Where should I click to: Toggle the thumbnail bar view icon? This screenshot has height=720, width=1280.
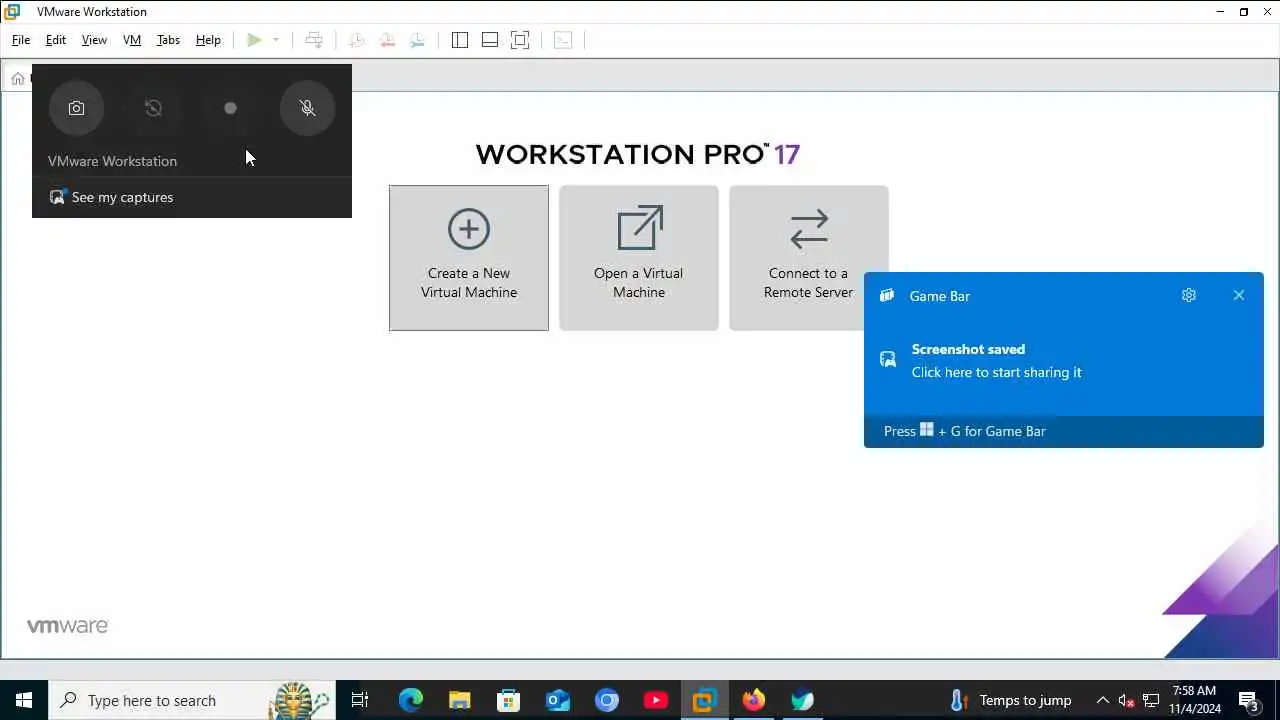click(490, 40)
